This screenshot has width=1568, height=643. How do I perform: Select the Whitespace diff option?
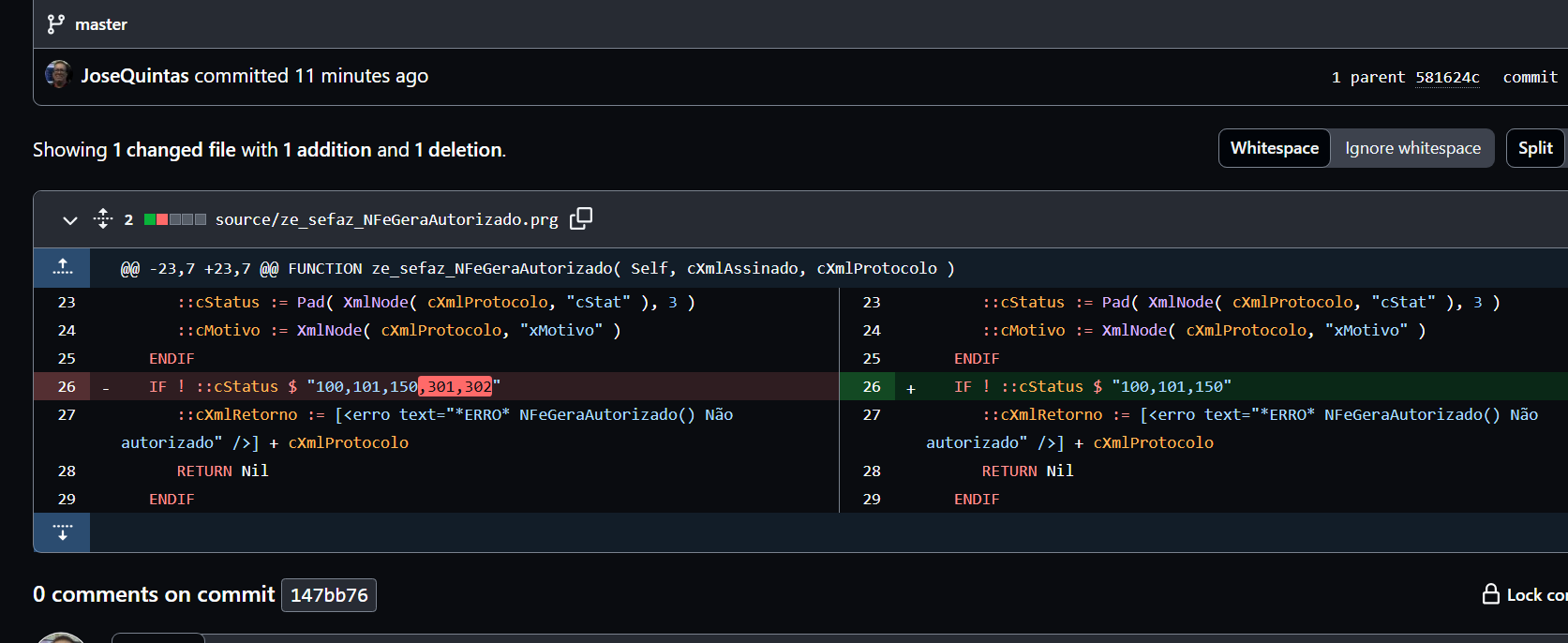[x=1274, y=148]
